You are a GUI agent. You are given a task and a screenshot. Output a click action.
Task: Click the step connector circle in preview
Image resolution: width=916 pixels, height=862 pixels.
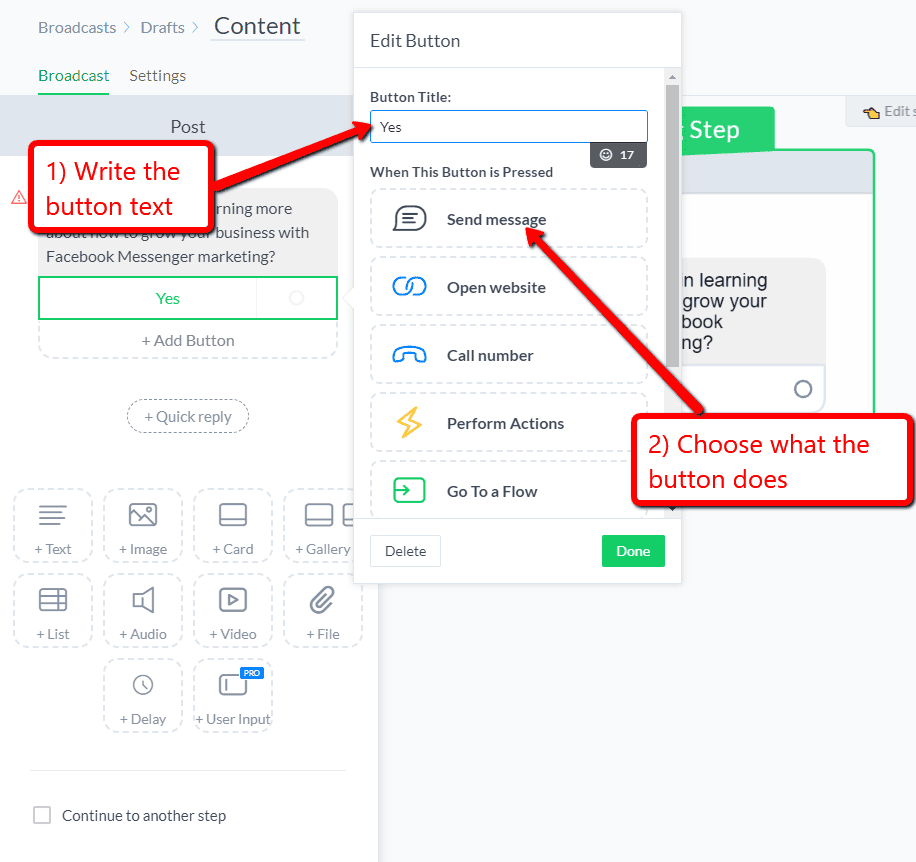(803, 389)
